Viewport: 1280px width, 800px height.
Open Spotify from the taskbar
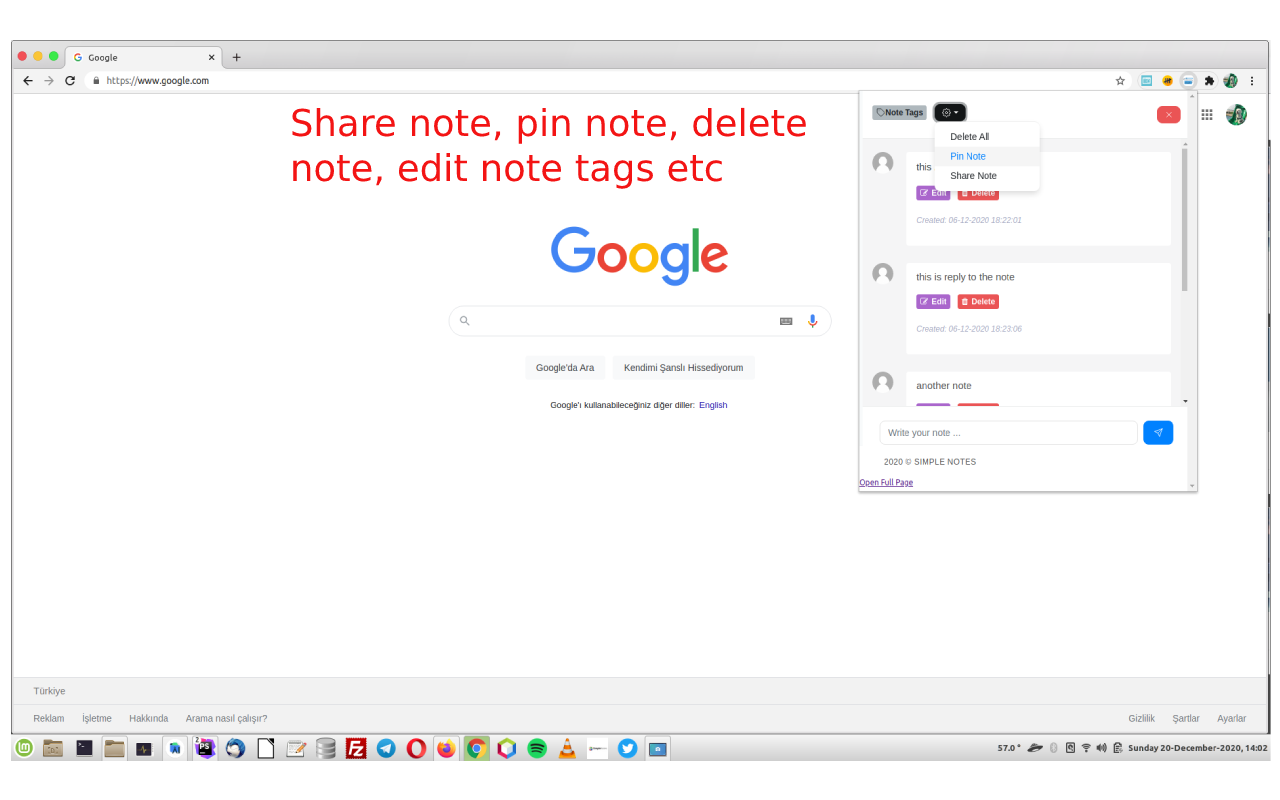pos(537,748)
